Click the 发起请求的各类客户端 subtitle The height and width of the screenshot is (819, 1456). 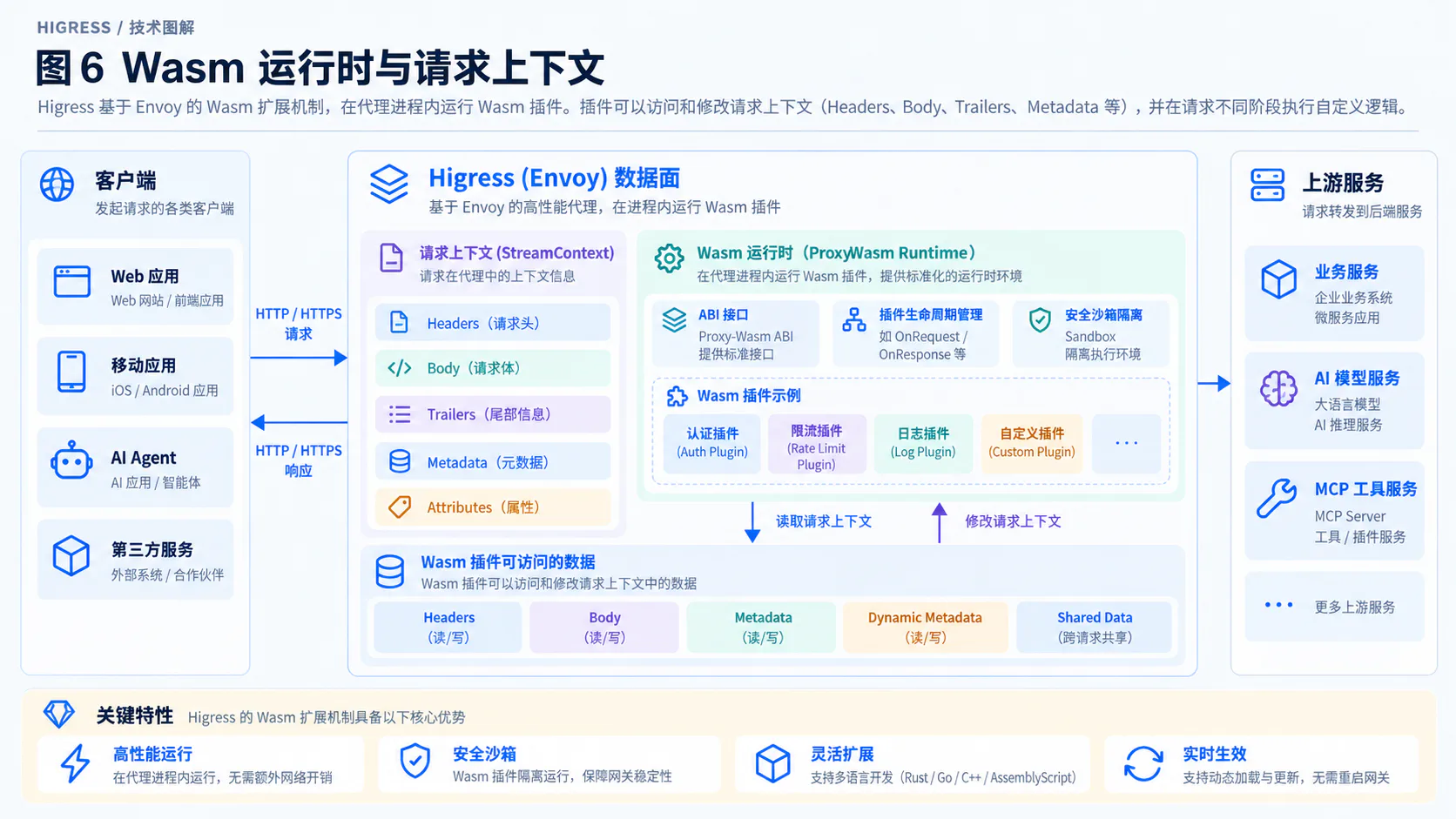165,209
